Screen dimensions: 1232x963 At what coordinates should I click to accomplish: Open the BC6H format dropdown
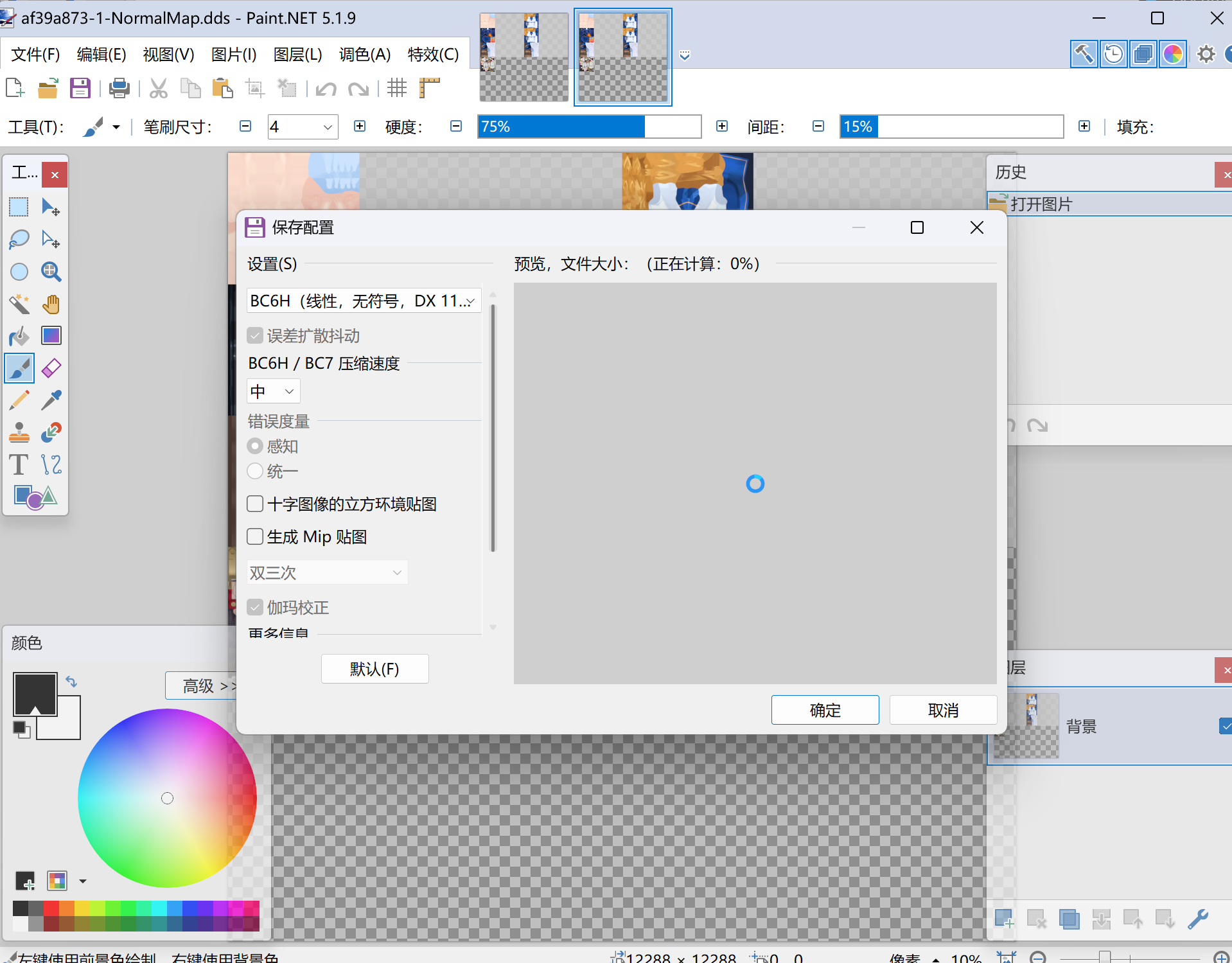tap(364, 301)
